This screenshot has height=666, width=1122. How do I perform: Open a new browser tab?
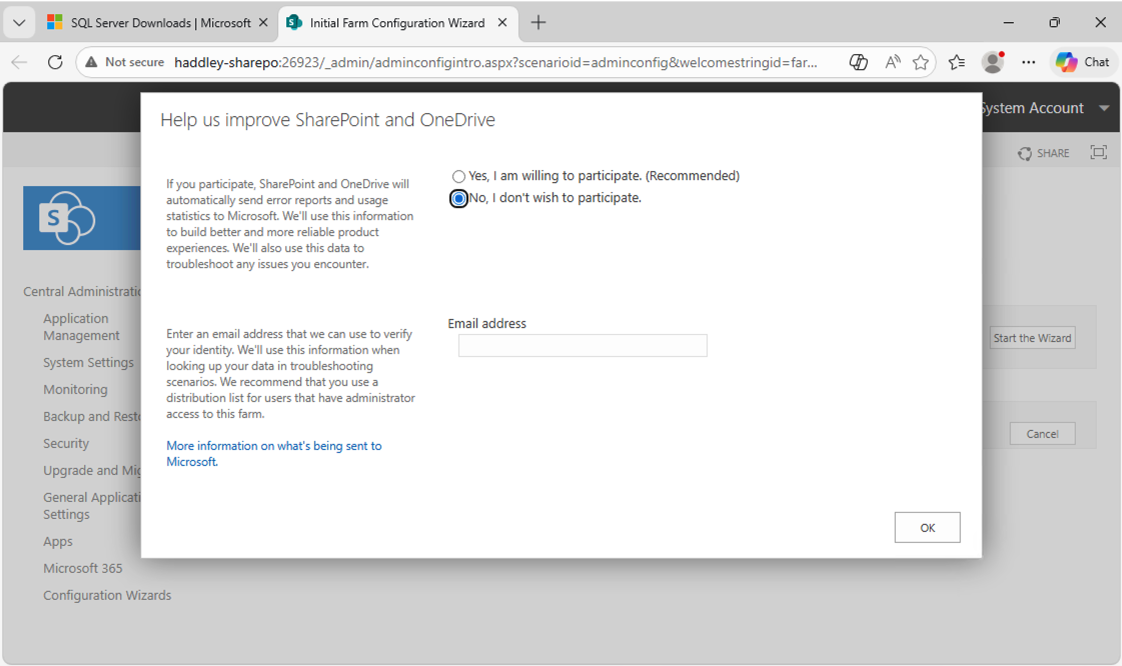(x=538, y=23)
